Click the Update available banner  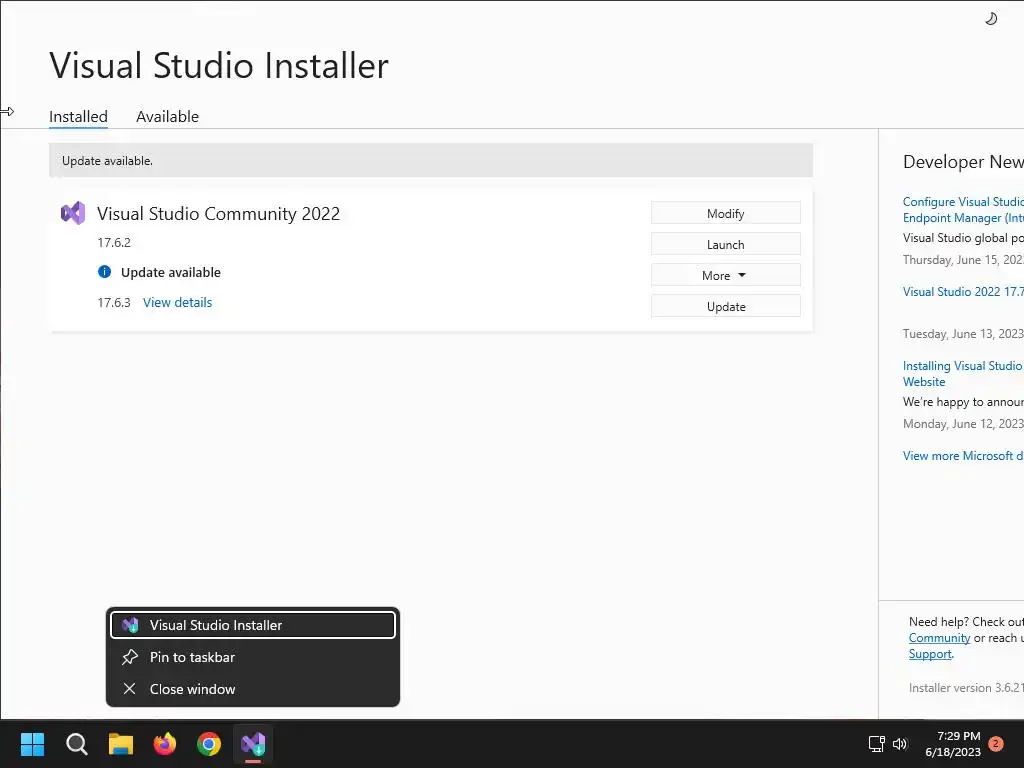pyautogui.click(x=431, y=161)
